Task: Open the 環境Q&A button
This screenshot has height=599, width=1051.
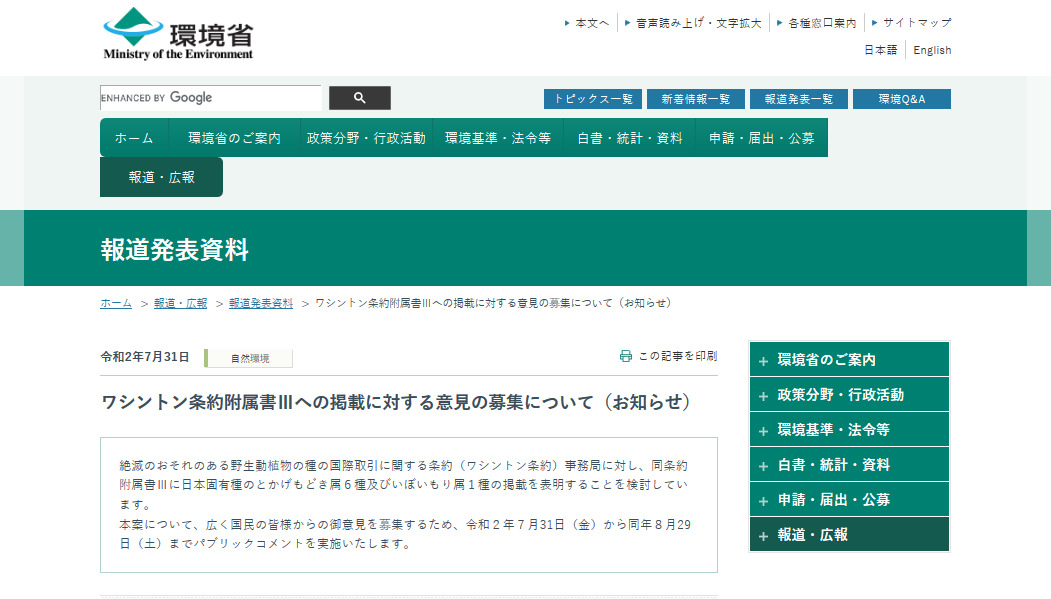Action: (901, 99)
